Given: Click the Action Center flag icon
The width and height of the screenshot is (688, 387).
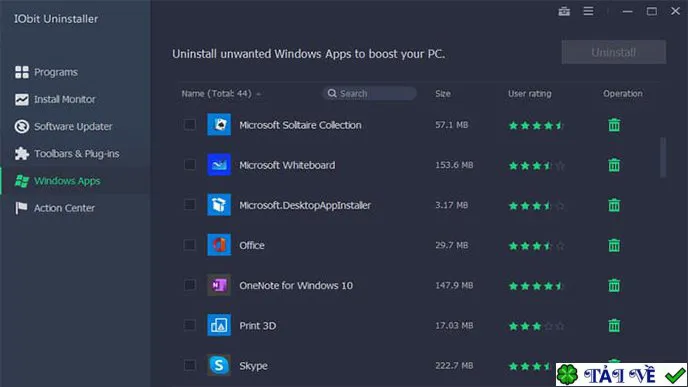Looking at the screenshot, I should coord(21,208).
